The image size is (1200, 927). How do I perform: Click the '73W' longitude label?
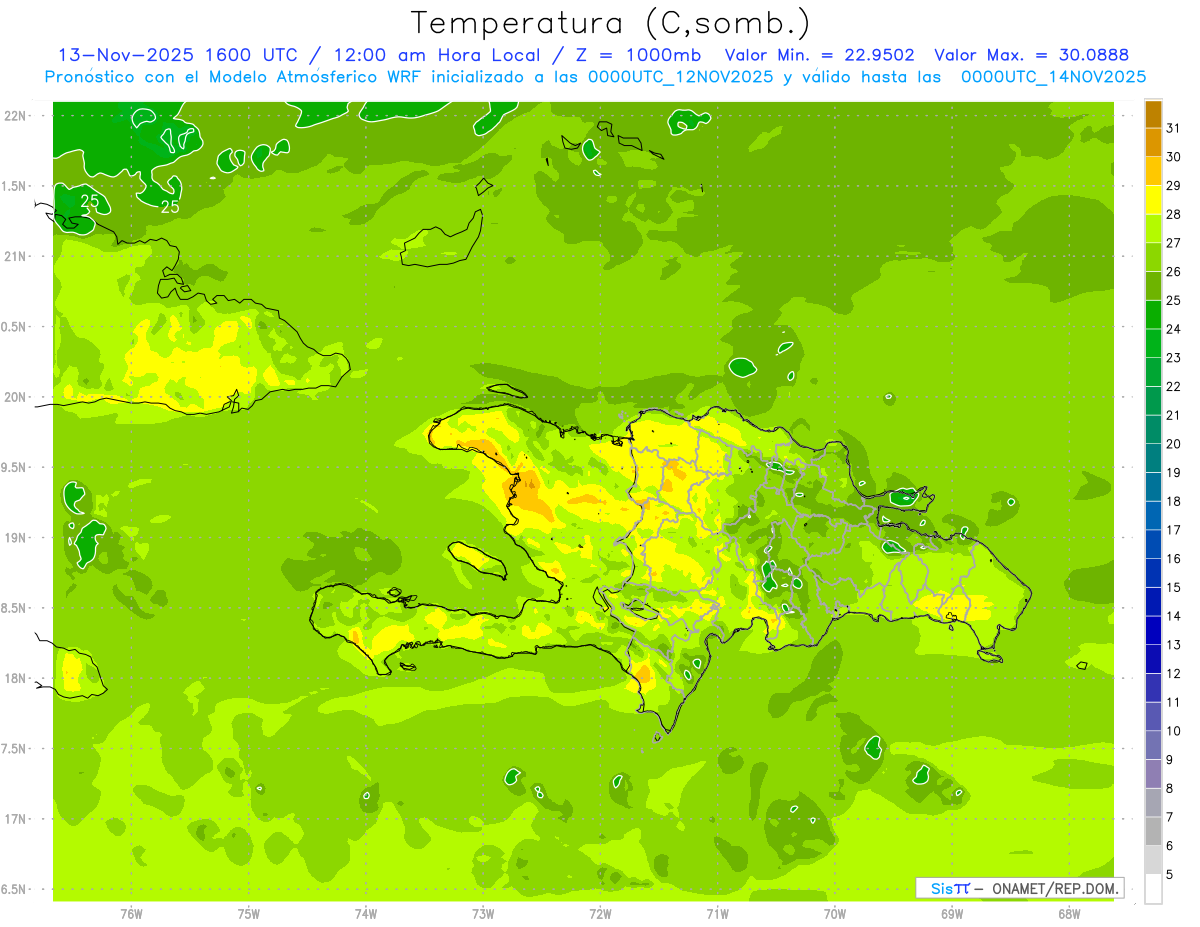point(482,913)
